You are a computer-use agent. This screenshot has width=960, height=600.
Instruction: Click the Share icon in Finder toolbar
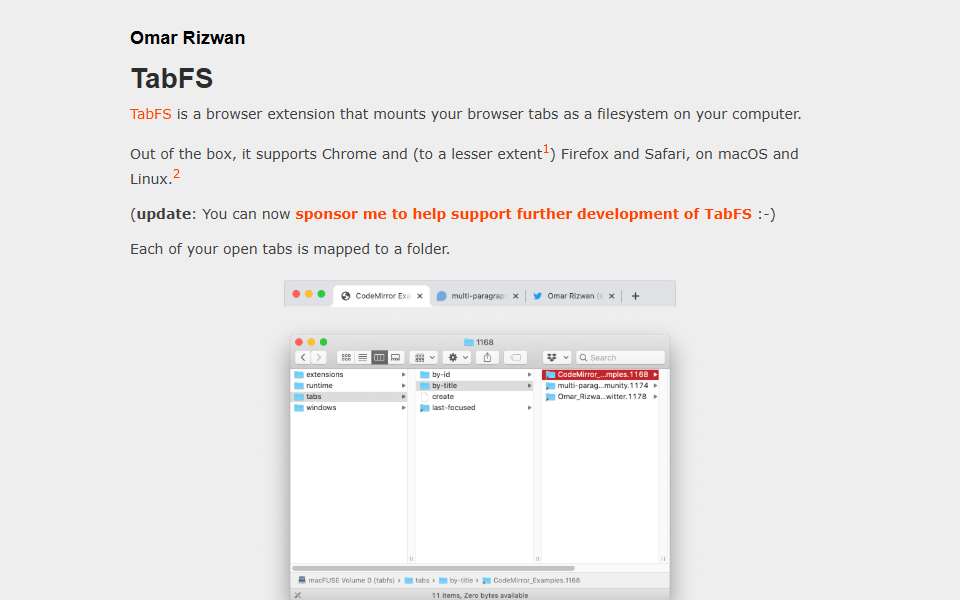click(487, 358)
